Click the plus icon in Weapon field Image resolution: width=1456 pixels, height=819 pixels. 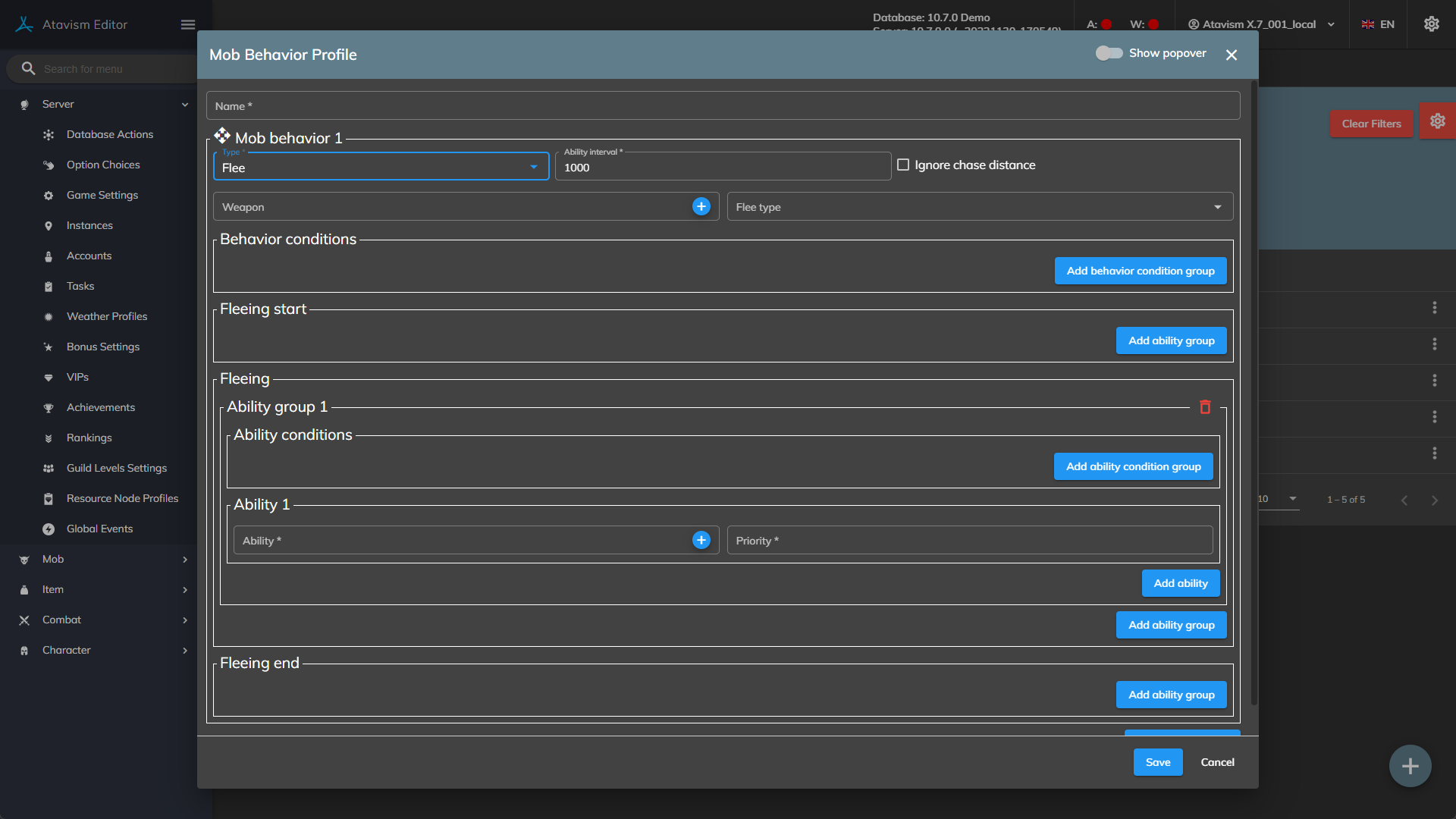click(701, 206)
